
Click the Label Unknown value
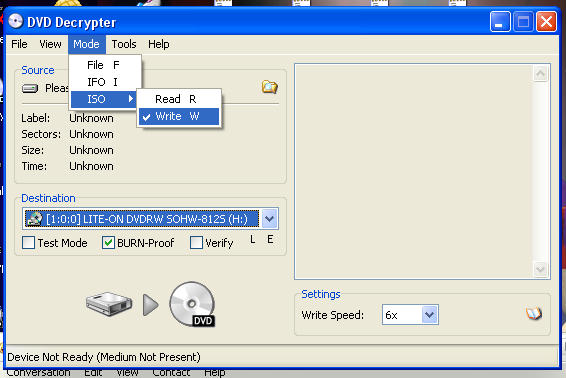pos(91,118)
